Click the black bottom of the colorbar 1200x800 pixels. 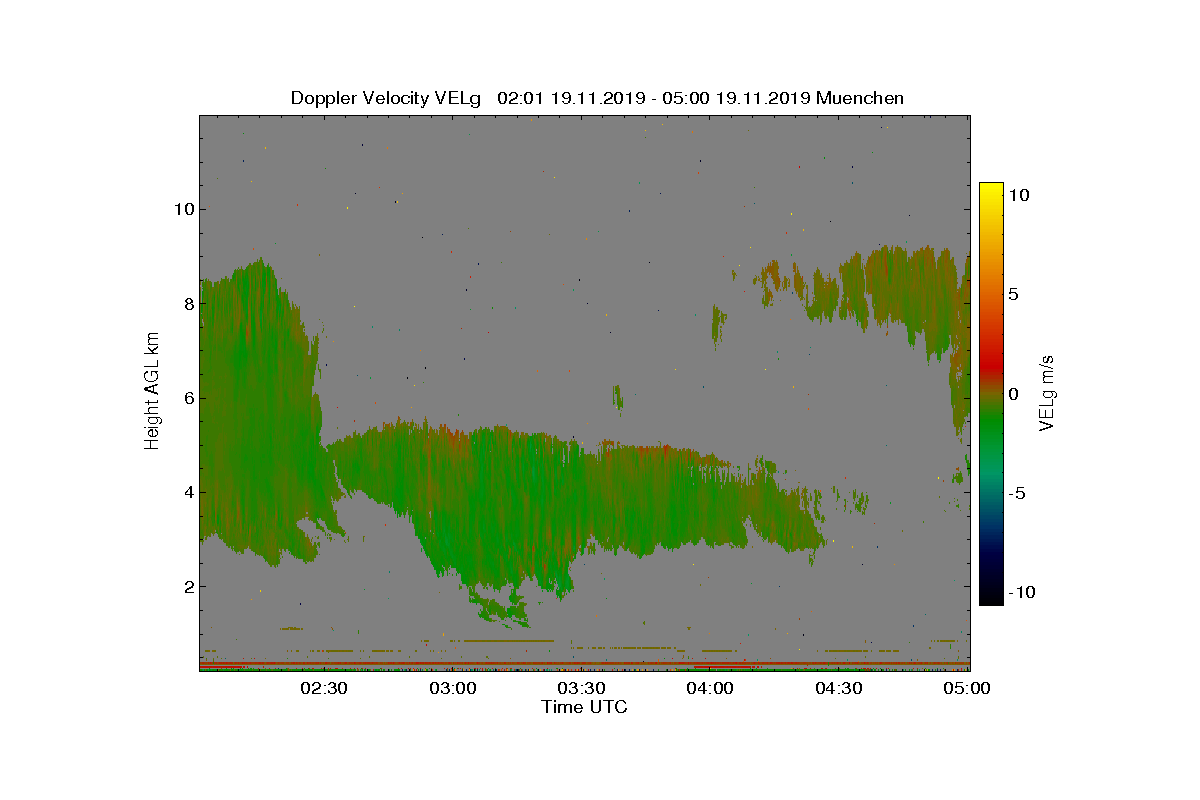point(991,597)
